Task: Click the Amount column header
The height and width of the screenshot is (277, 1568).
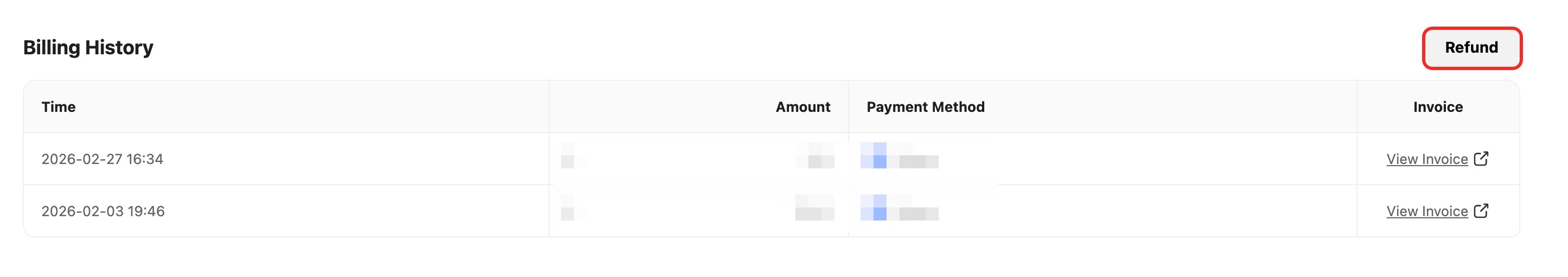Action: pyautogui.click(x=802, y=107)
